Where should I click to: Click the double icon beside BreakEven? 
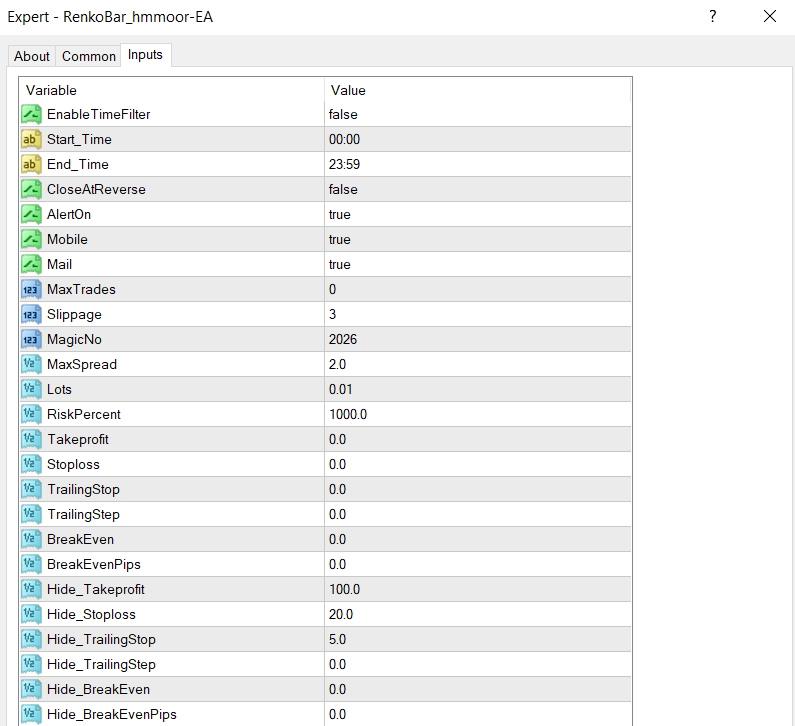(x=31, y=539)
